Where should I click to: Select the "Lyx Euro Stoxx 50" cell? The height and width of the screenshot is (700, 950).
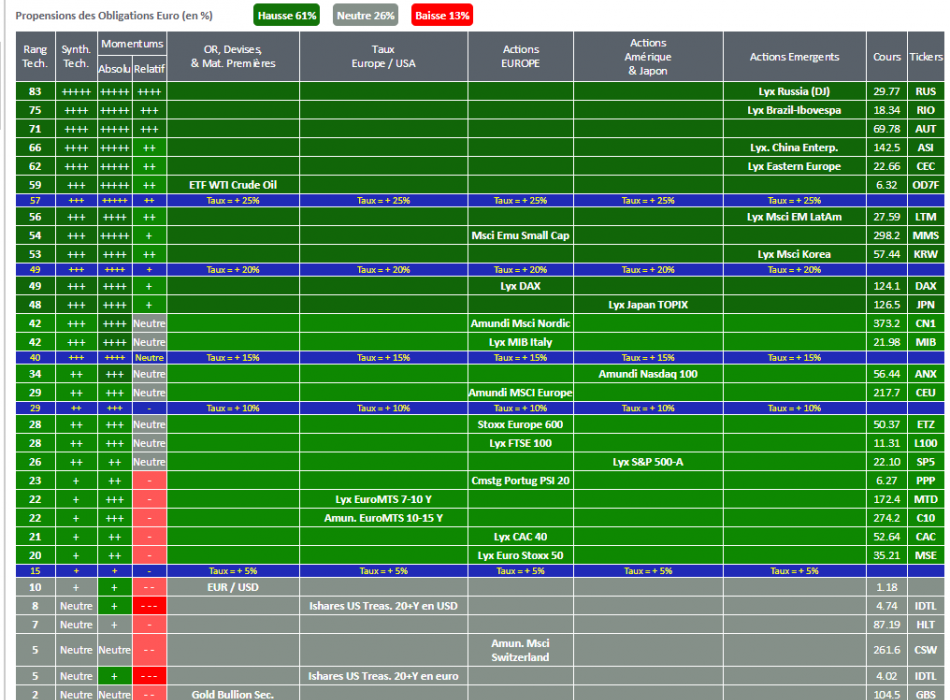[520, 556]
